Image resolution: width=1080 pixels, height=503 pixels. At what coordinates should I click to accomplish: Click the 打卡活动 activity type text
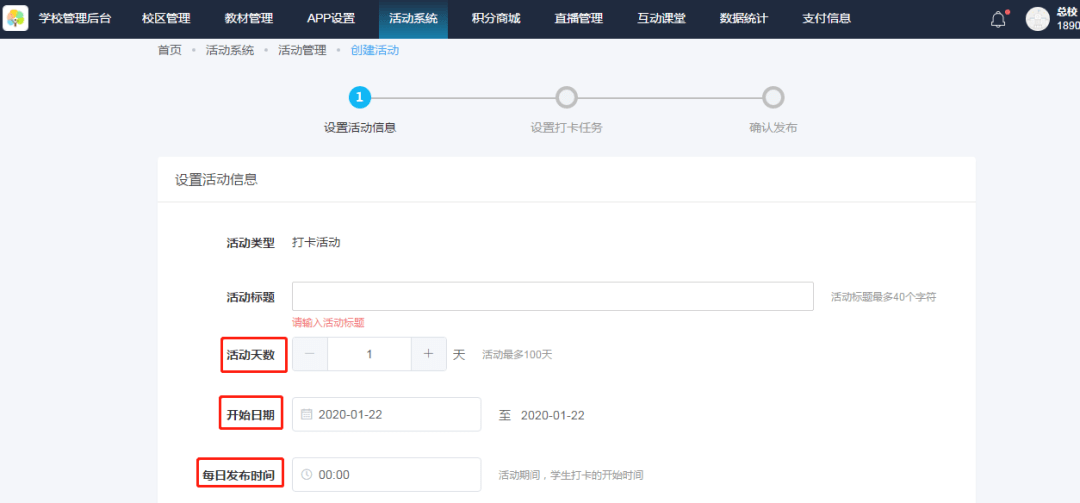[x=316, y=243]
